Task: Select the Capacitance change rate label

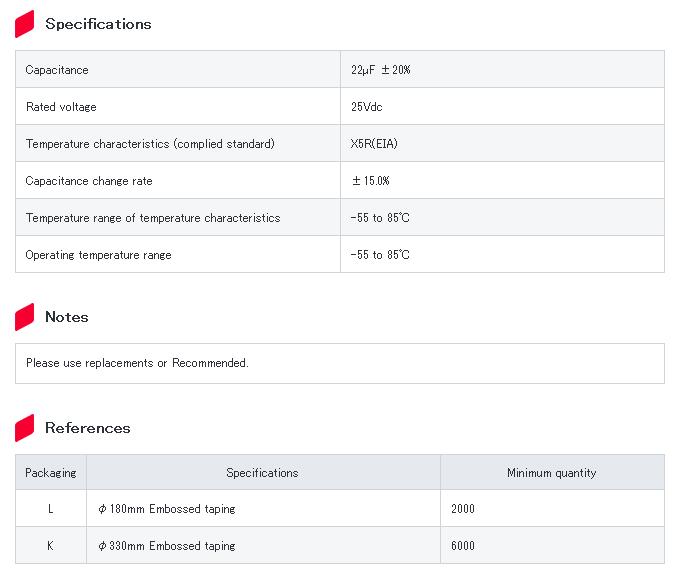Action: [x=89, y=181]
